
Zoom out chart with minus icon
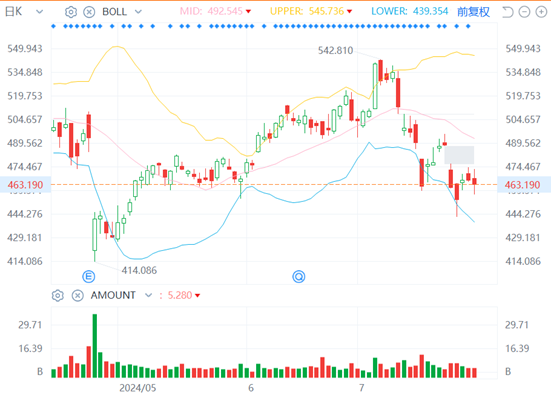click(x=524, y=12)
